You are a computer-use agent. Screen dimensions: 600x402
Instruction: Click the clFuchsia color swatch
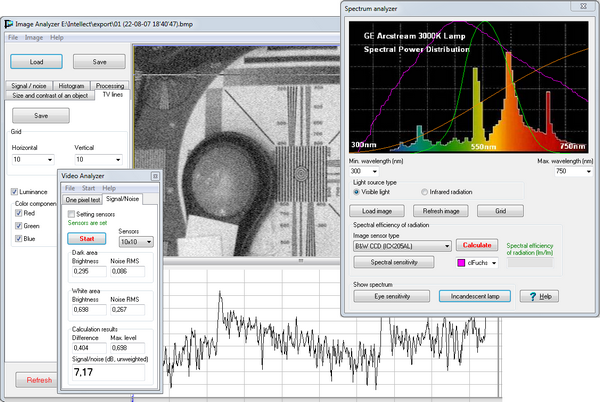coord(461,262)
